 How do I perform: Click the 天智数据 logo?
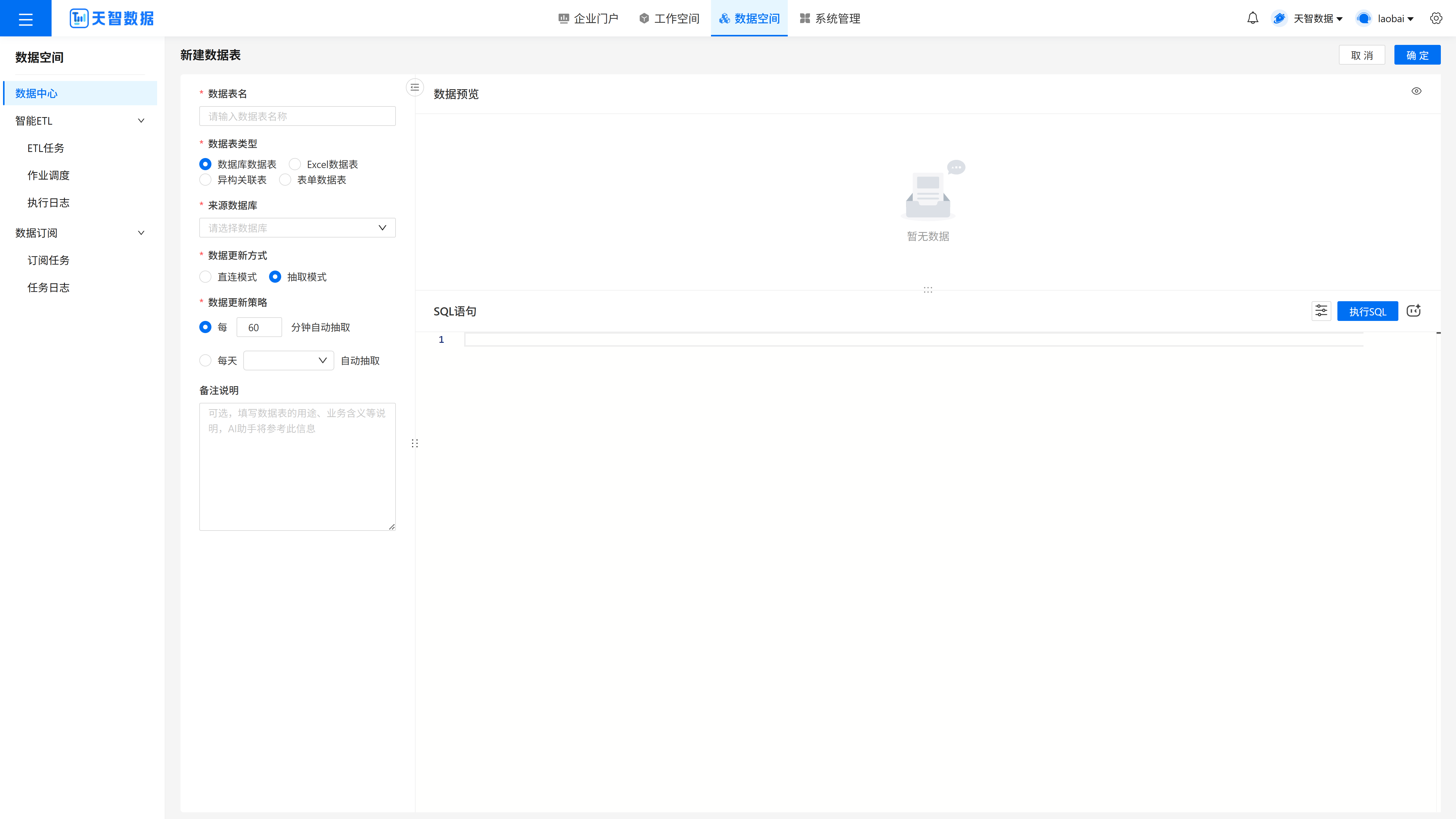click(111, 19)
